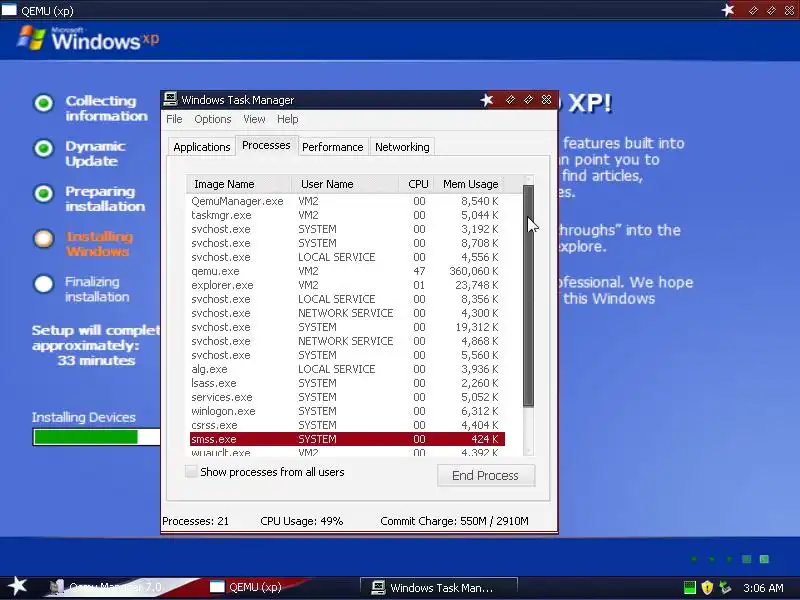This screenshot has width=800, height=600.
Task: Select the services.exe process
Action: [x=347, y=397]
